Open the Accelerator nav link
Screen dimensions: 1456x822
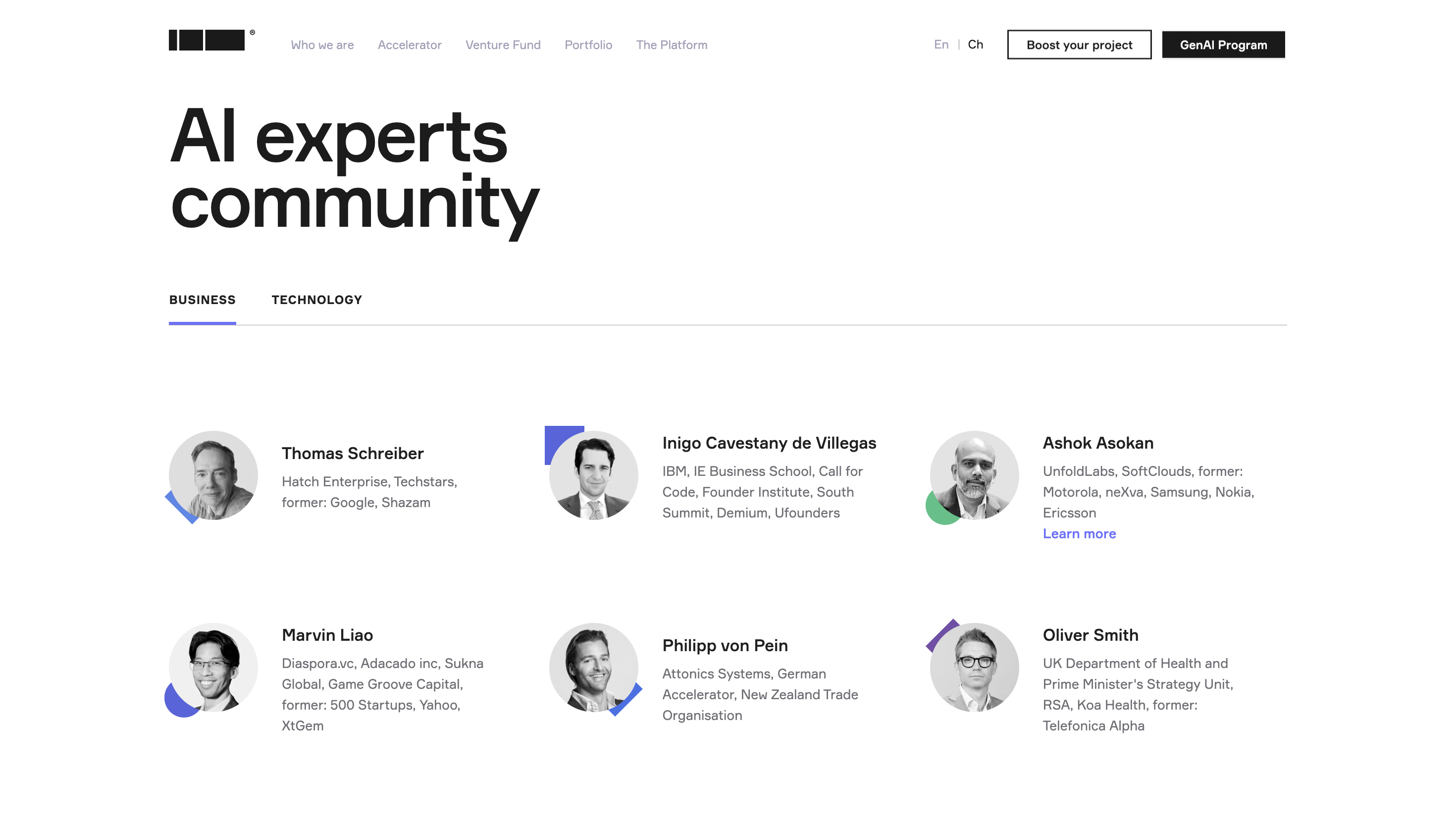tap(409, 45)
